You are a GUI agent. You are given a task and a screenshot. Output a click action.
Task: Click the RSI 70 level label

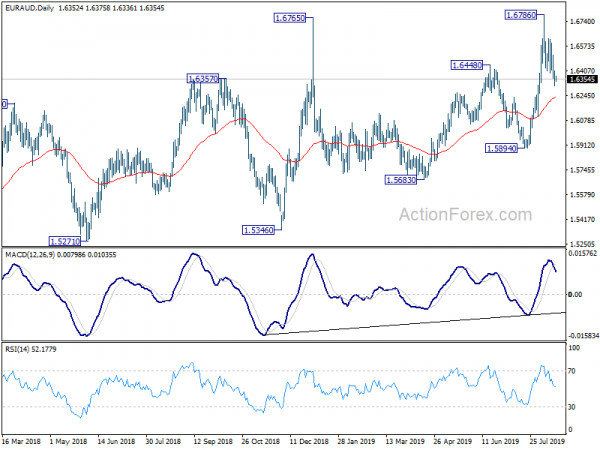click(x=572, y=371)
